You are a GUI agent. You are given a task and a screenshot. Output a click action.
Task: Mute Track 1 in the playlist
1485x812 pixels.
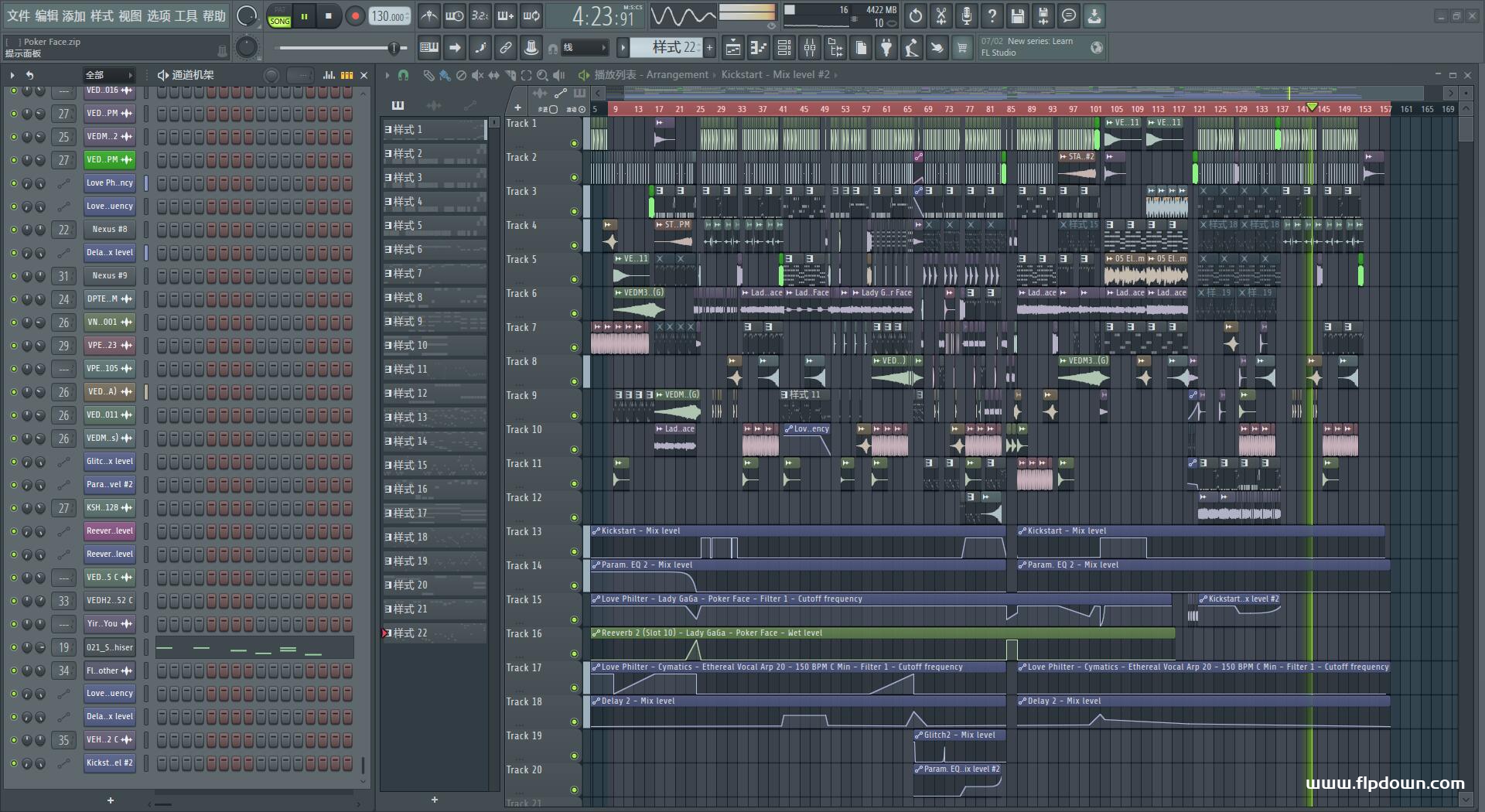pos(574,143)
